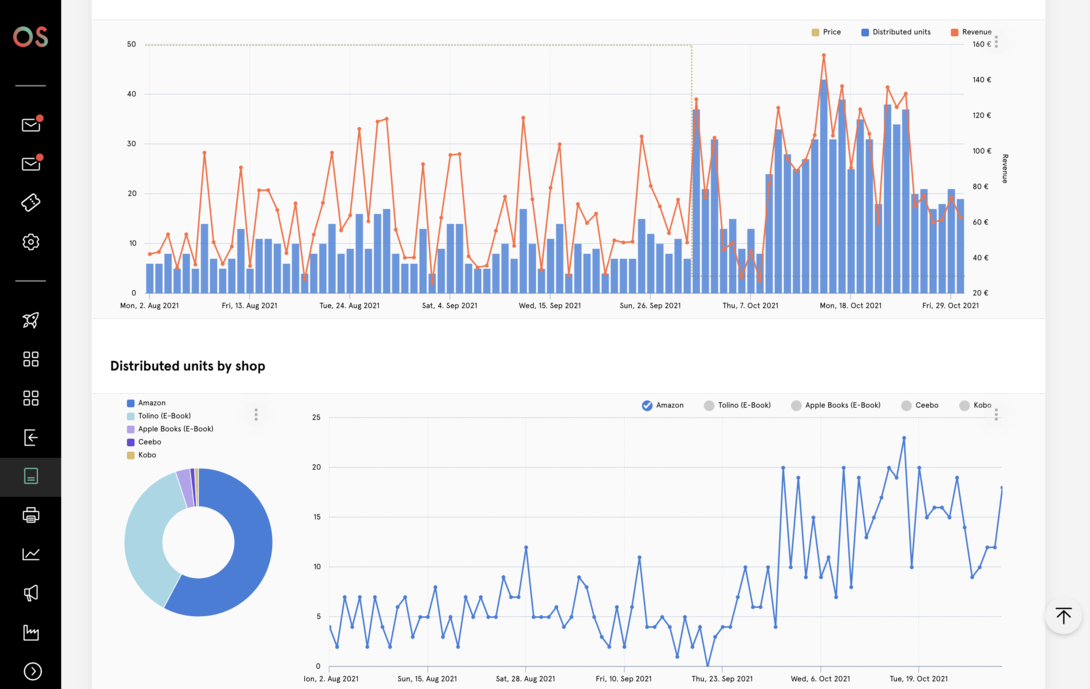The height and width of the screenshot is (689, 1090).
Task: Click the Distributed units blue legend swatch
Action: 865,32
